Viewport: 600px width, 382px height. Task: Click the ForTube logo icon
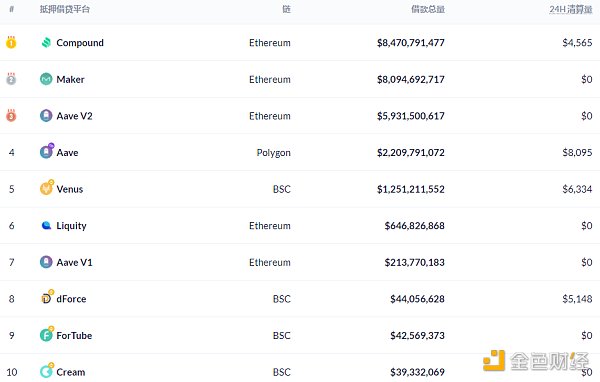click(x=47, y=334)
